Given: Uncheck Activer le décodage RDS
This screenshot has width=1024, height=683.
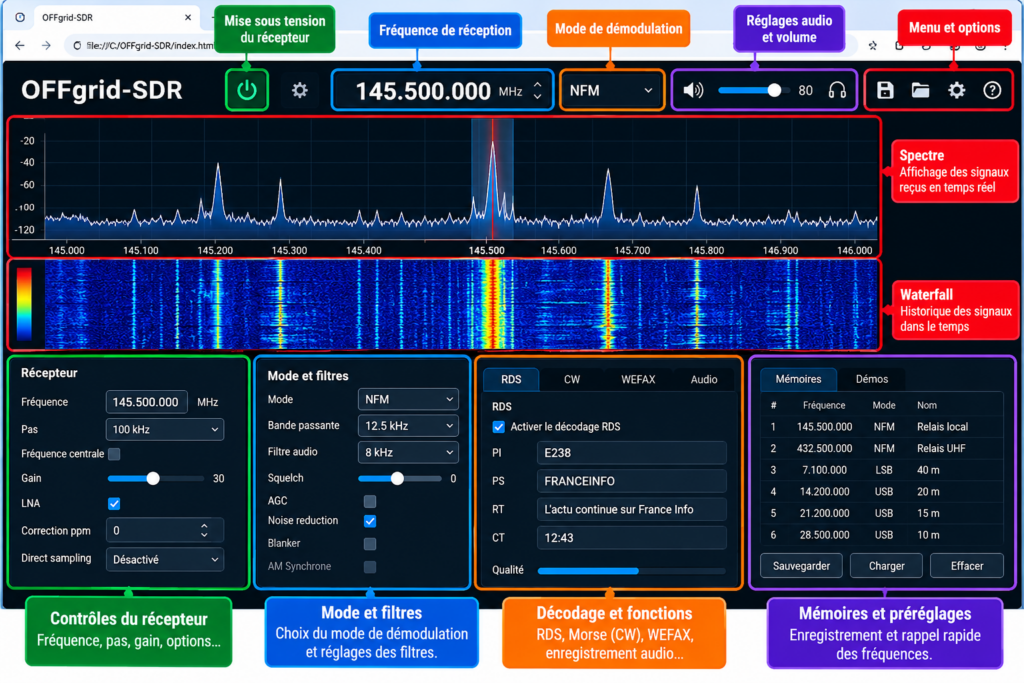Looking at the screenshot, I should (x=498, y=427).
